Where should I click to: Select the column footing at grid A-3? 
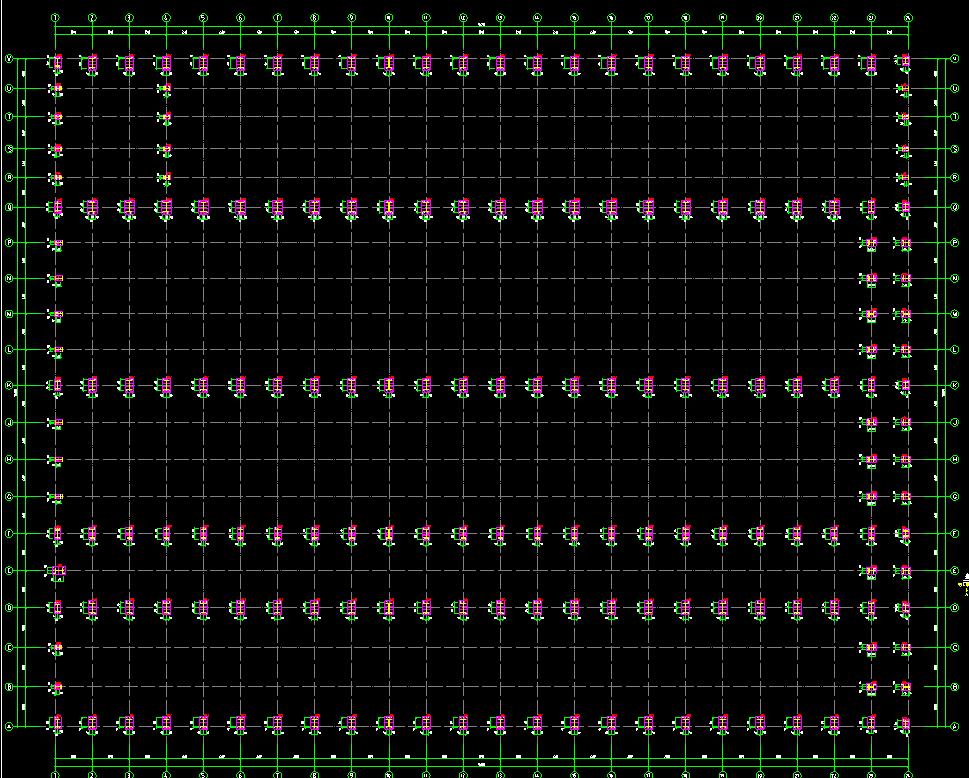(x=128, y=724)
